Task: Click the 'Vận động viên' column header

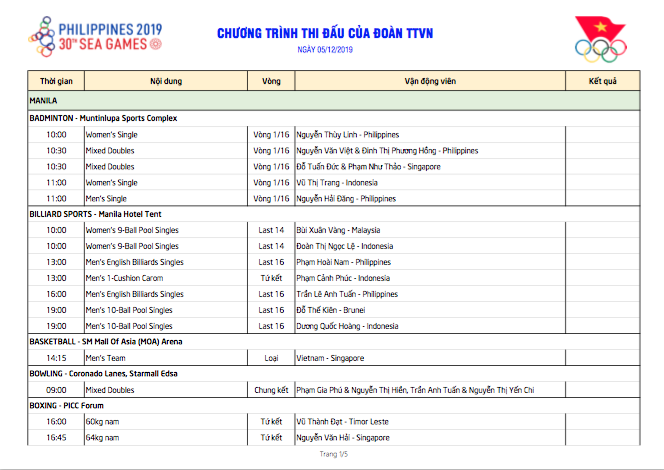Action: coord(430,81)
